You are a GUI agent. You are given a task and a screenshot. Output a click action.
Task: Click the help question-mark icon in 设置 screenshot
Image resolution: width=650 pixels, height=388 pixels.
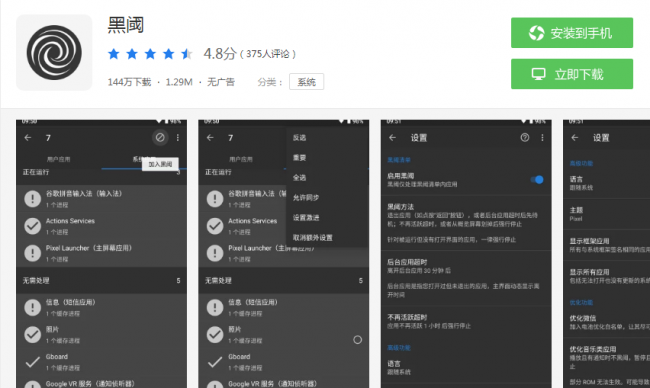[525, 138]
